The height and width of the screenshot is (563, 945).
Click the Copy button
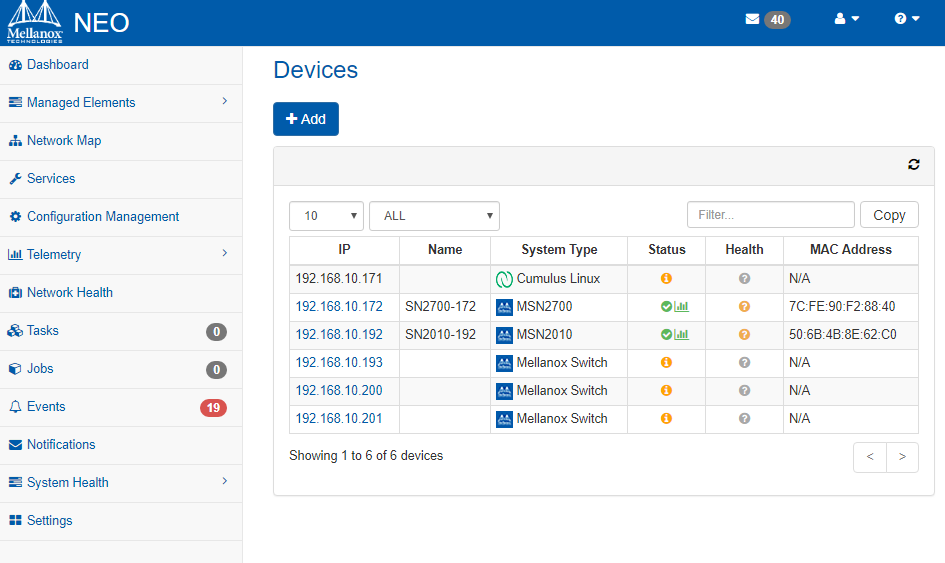889,215
